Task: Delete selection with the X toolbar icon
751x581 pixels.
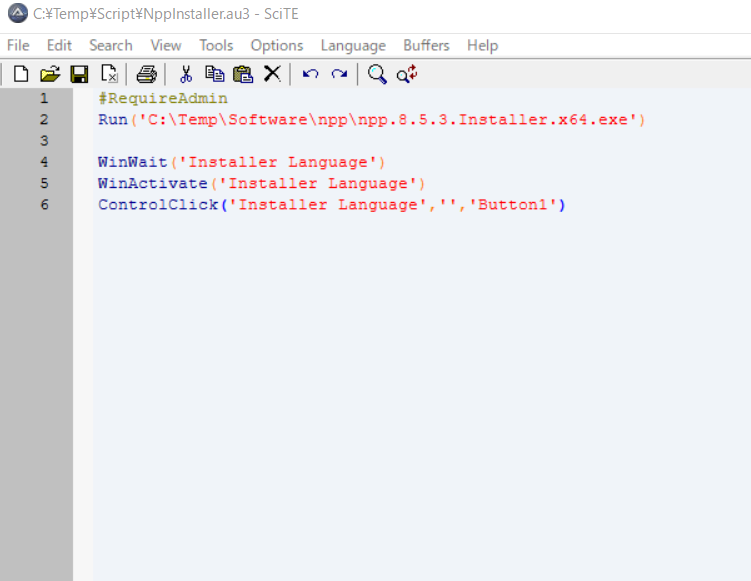Action: click(x=271, y=74)
